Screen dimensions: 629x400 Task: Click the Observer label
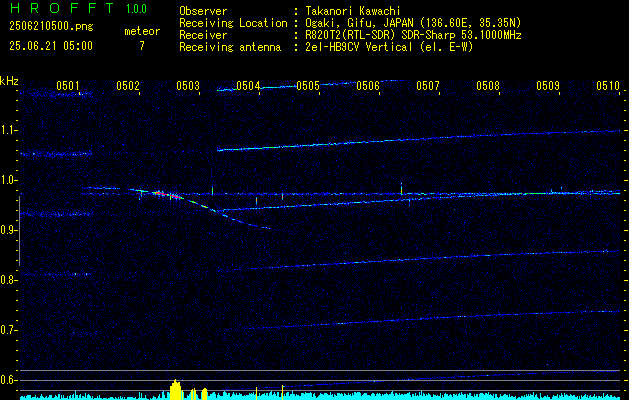pyautogui.click(x=203, y=11)
